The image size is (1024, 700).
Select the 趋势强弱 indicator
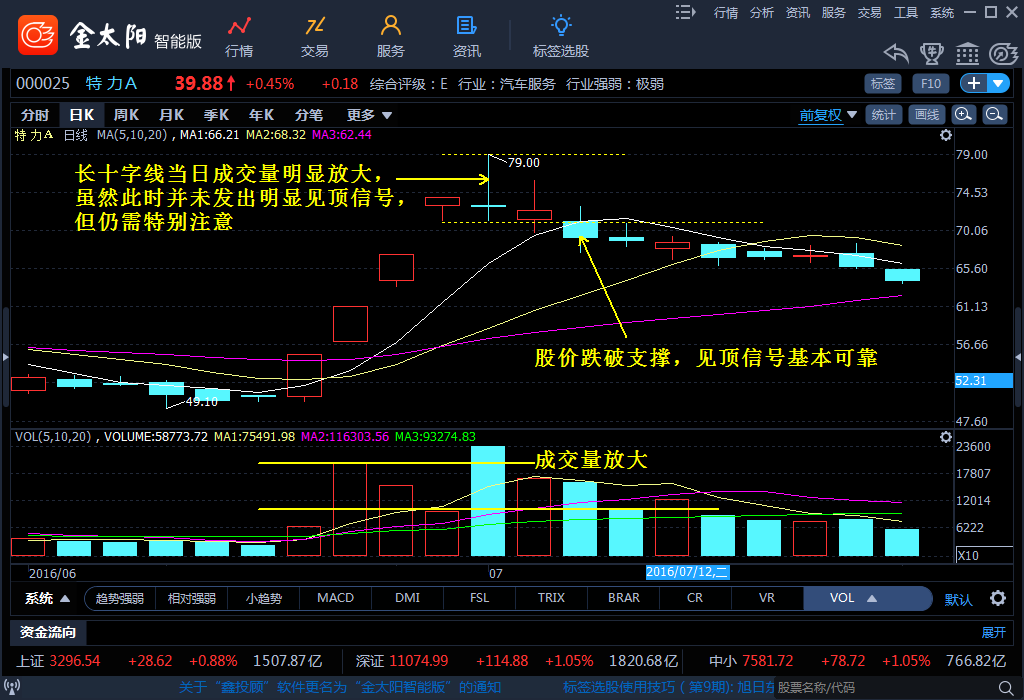pyautogui.click(x=120, y=598)
